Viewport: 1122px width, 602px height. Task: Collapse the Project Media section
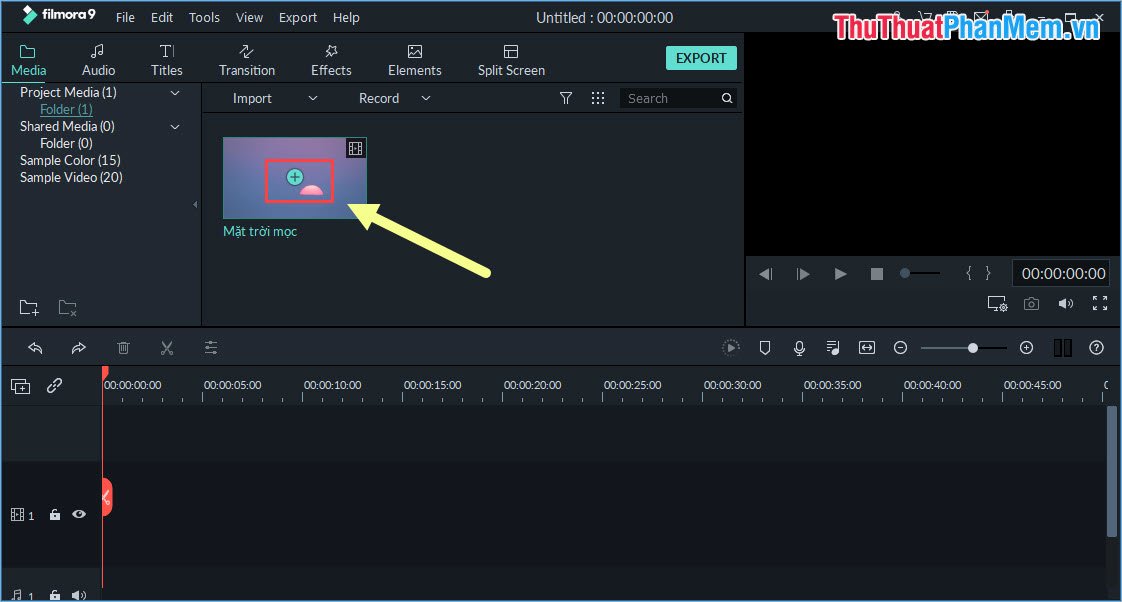175,92
